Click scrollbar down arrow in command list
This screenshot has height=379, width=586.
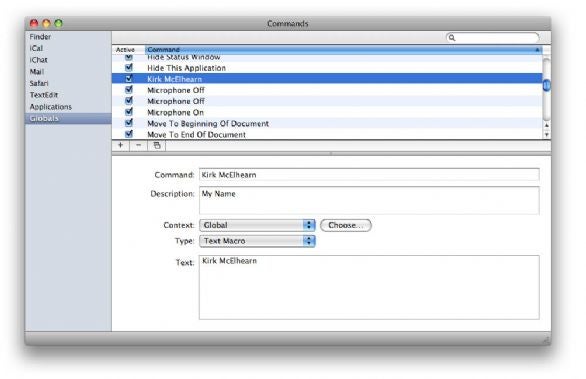point(546,134)
